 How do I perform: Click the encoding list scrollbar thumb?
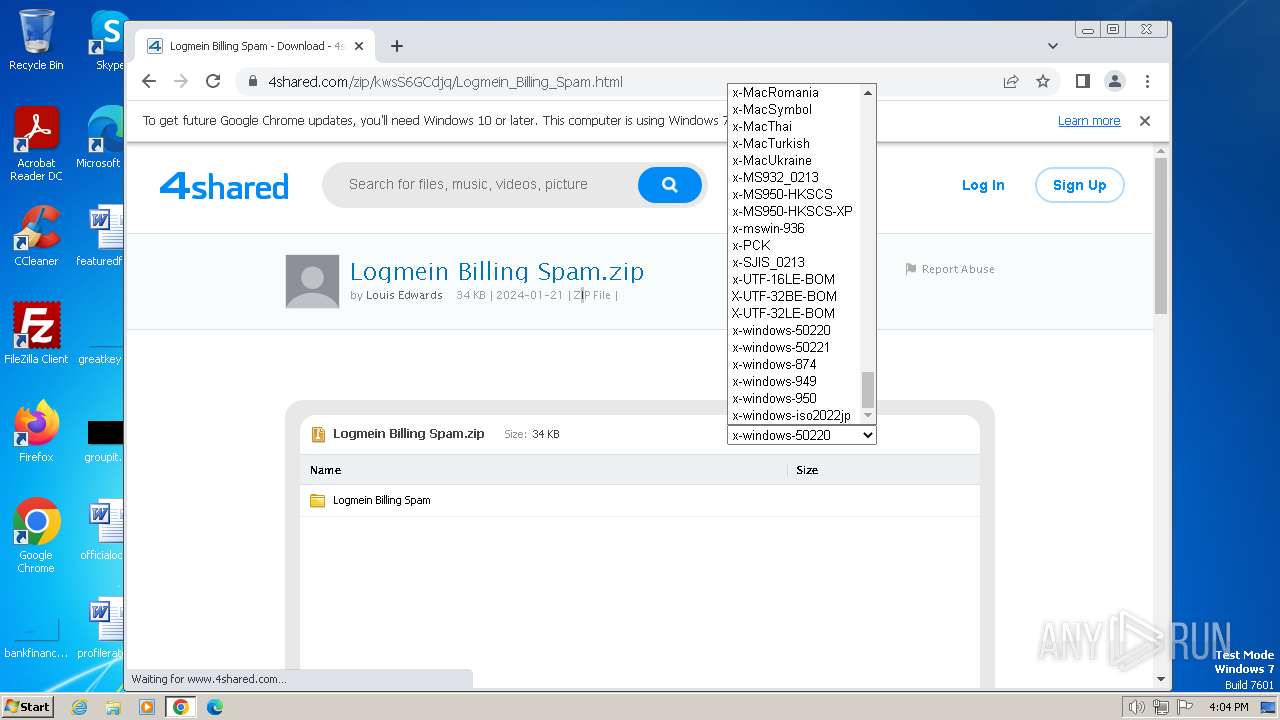click(868, 390)
